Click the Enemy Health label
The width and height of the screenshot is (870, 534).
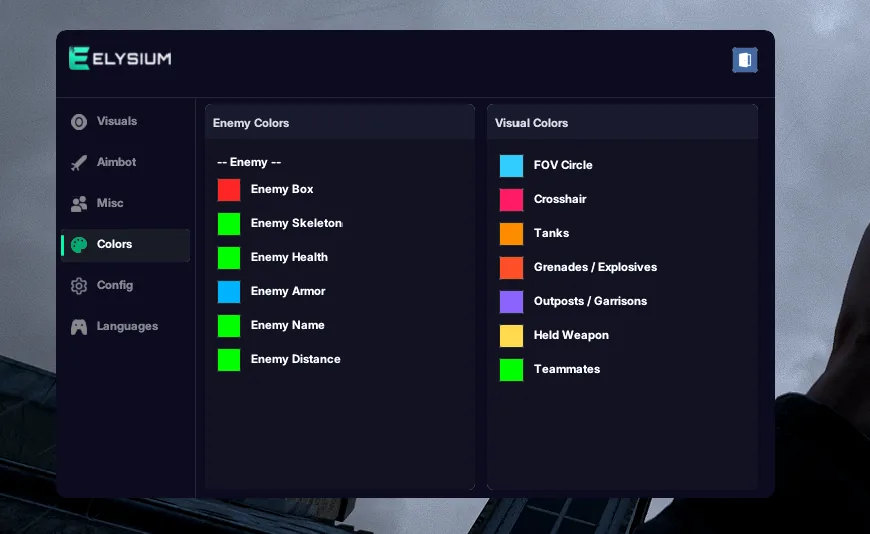tap(289, 257)
